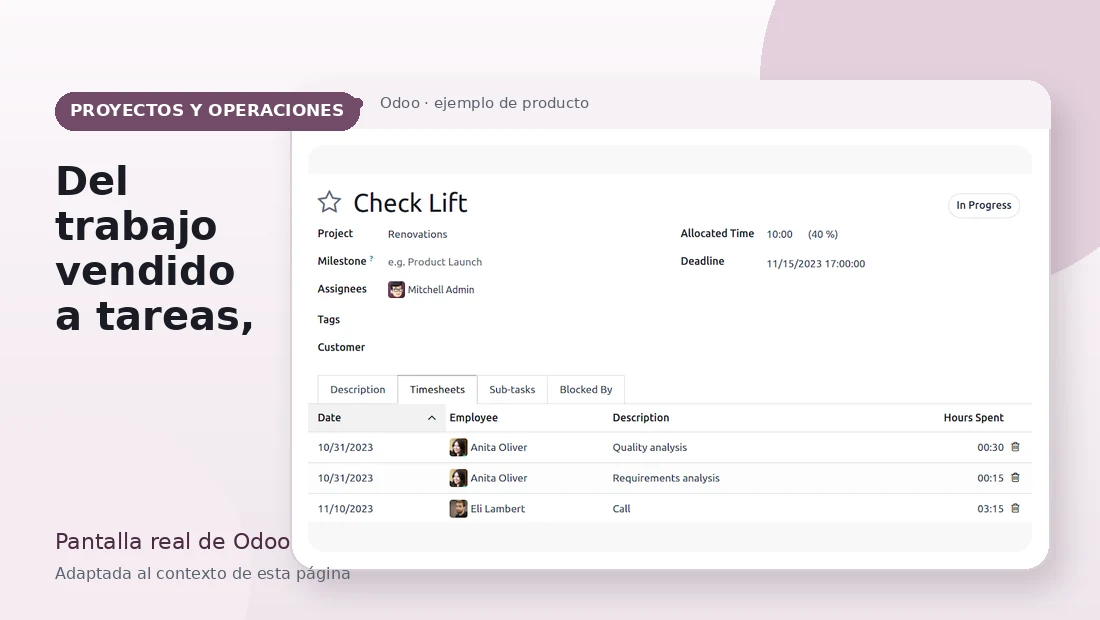Sort by the Employee column header
This screenshot has height=620, width=1100.
(x=474, y=417)
